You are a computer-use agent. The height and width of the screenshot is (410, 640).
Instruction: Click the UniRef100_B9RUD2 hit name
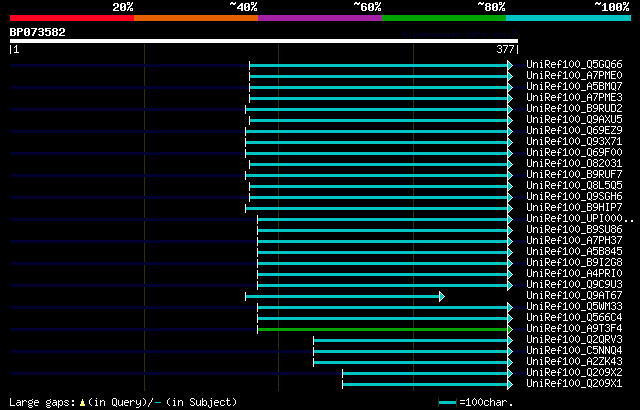(574, 109)
